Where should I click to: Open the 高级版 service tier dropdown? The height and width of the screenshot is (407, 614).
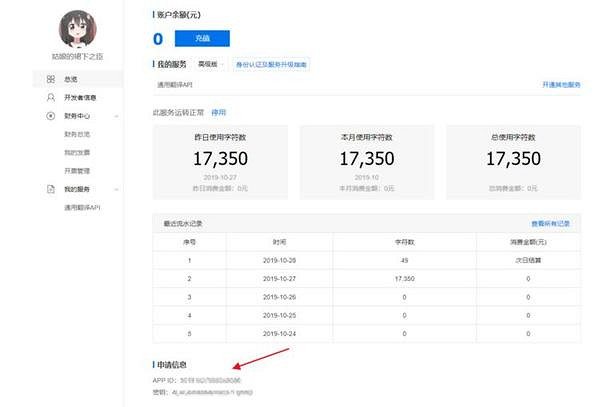point(211,64)
